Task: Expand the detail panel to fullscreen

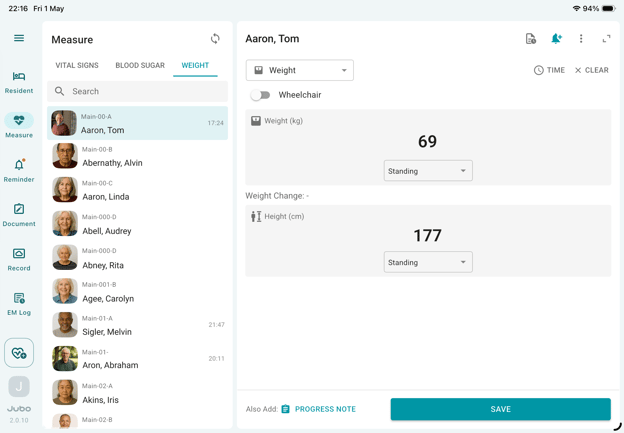Action: tap(606, 39)
